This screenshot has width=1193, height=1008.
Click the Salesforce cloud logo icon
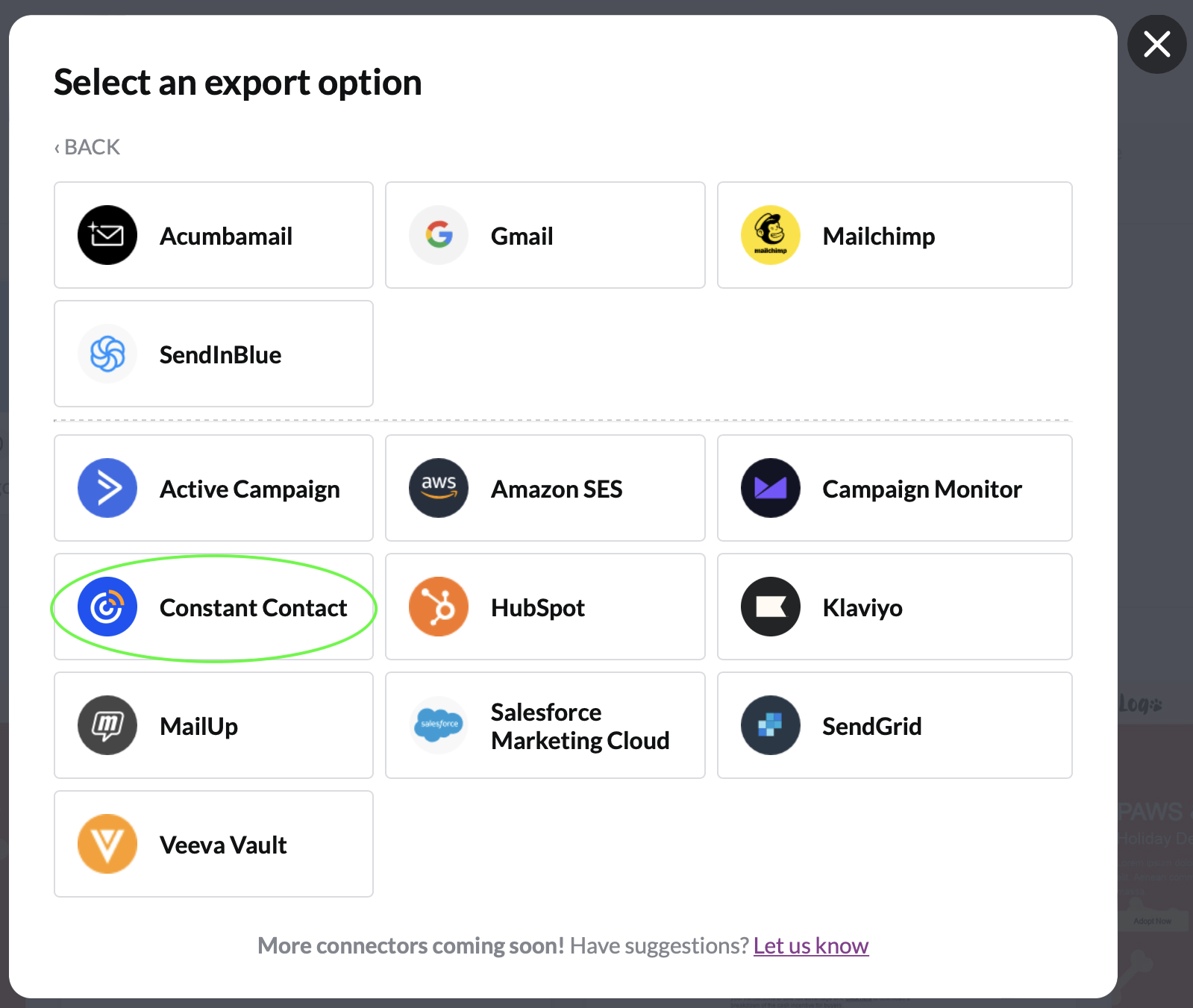[439, 725]
